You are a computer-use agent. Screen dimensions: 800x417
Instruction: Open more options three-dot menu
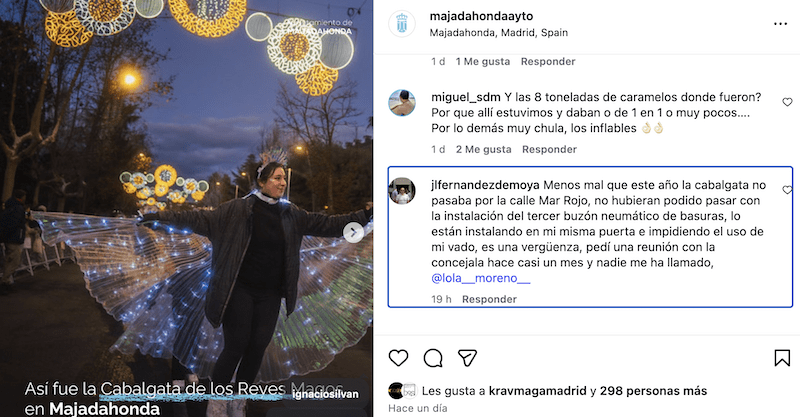click(780, 24)
